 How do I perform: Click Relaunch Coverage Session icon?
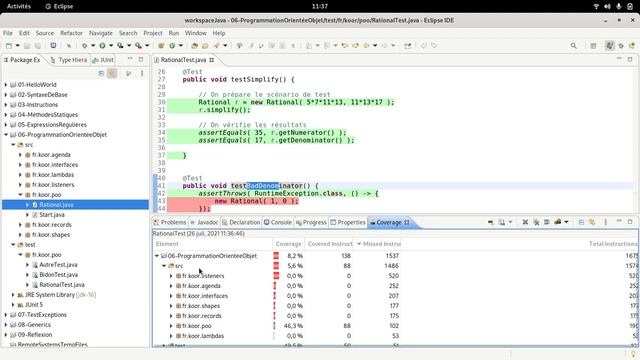pos(491,222)
